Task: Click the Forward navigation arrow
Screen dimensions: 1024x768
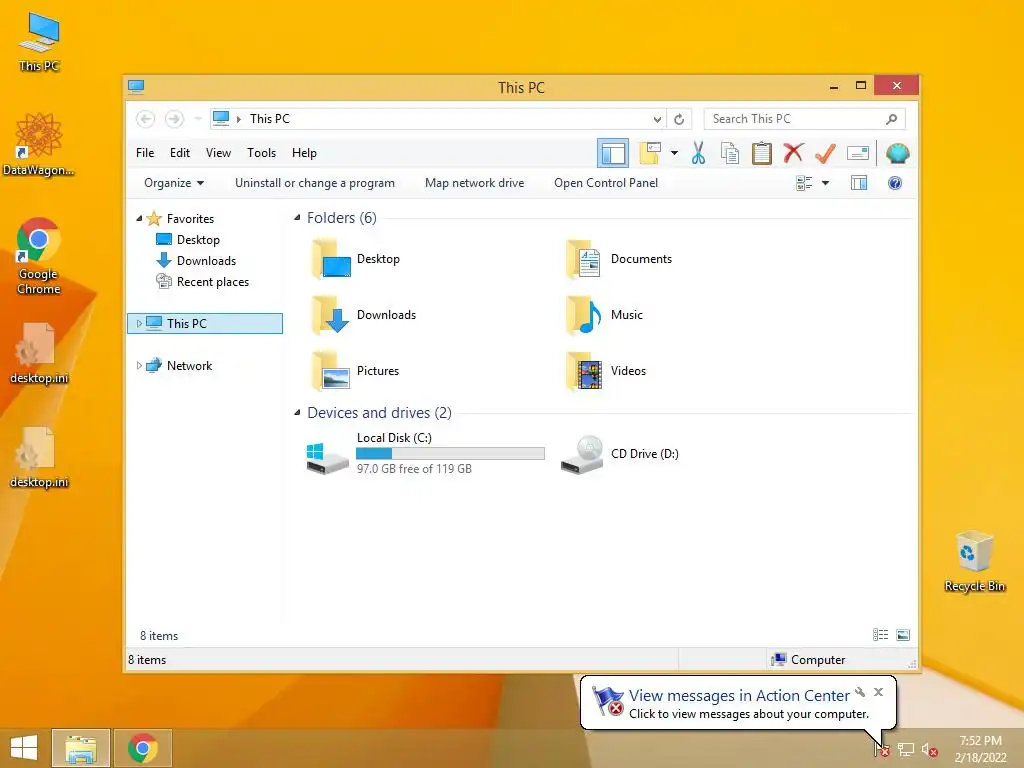Action: (174, 119)
